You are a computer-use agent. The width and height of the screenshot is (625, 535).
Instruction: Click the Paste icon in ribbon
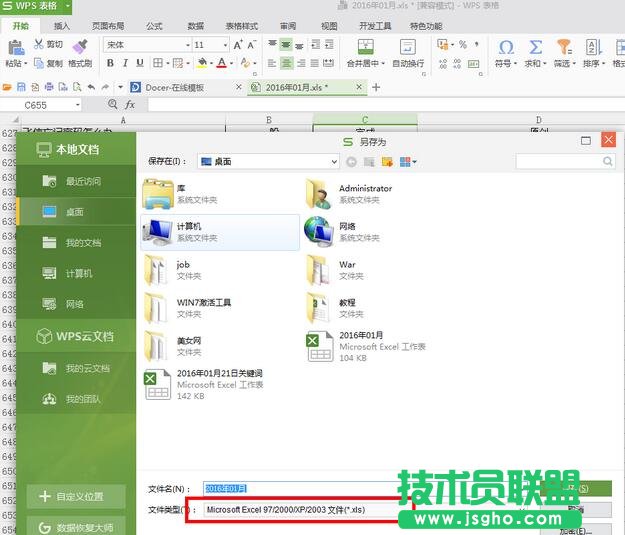pos(16,47)
